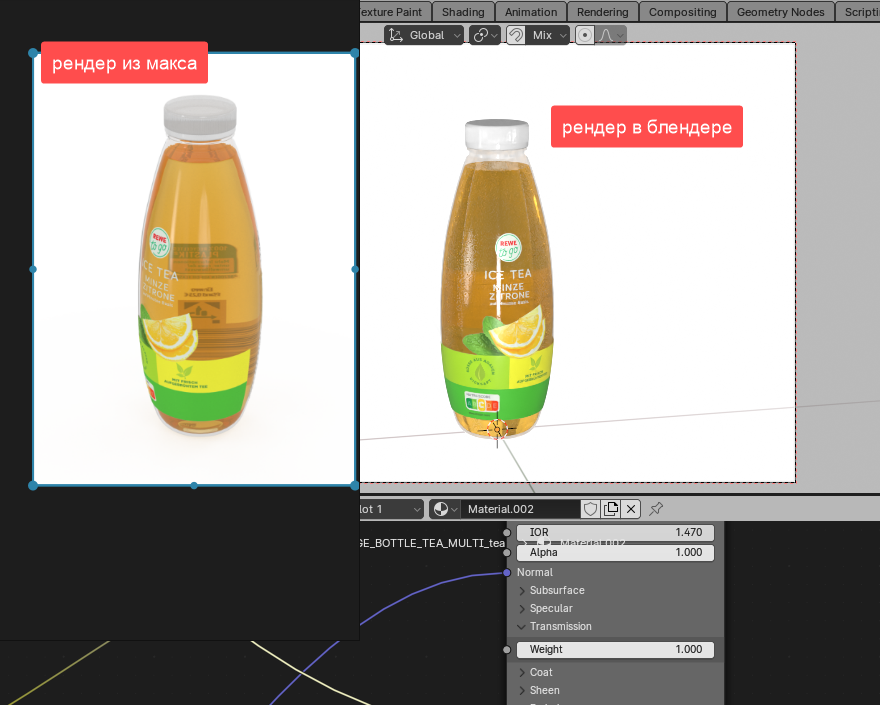
Task: Unlink material with the X icon
Action: click(631, 509)
